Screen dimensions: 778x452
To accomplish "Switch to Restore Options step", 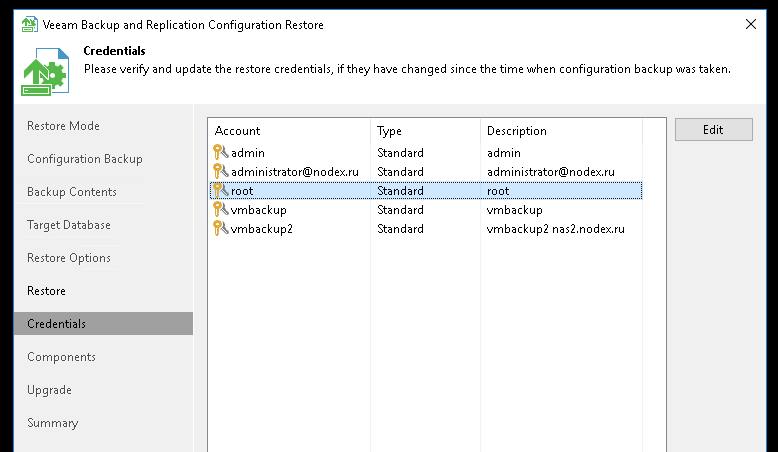I will [69, 258].
